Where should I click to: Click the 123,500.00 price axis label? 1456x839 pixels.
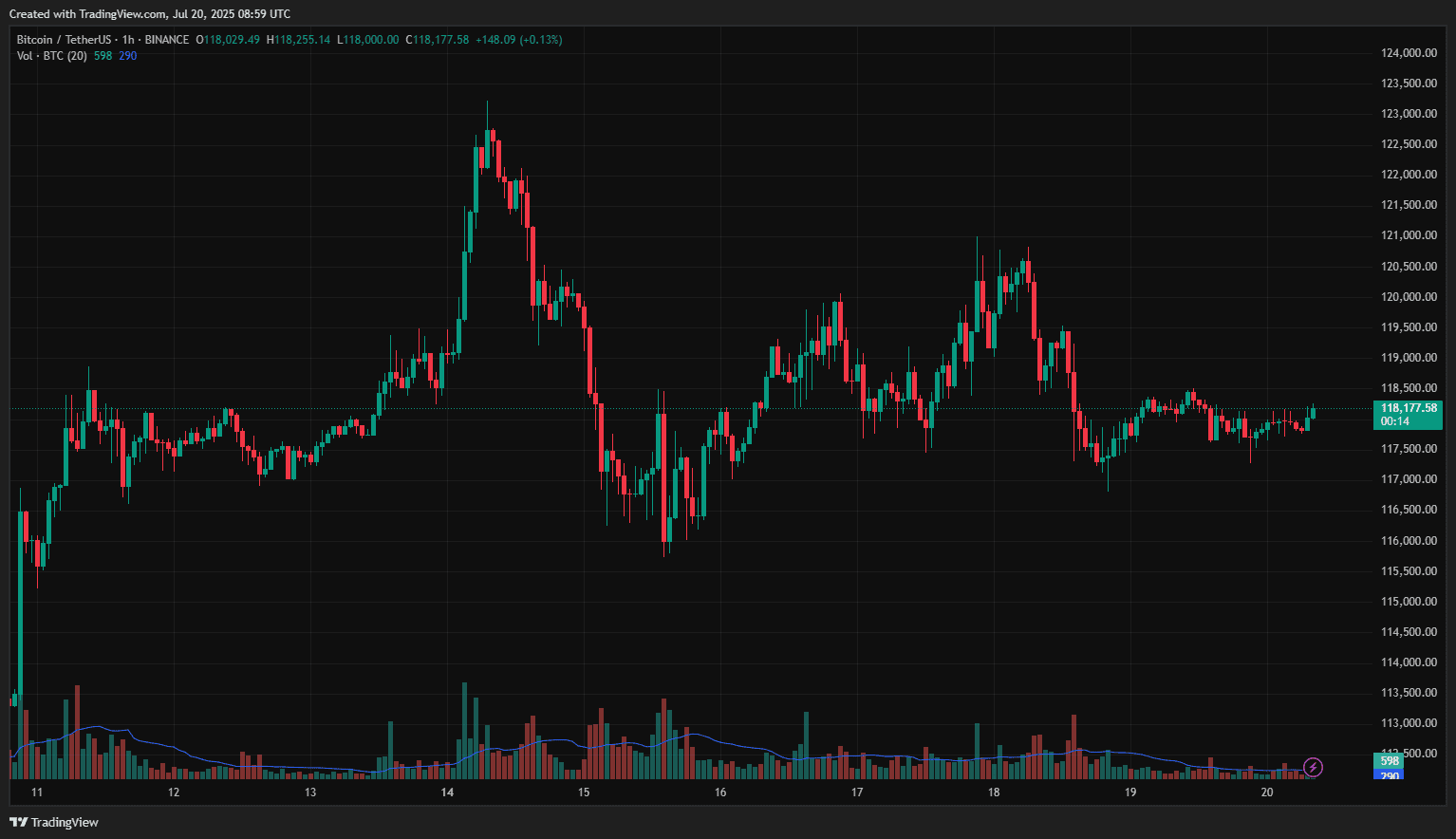click(x=1409, y=84)
